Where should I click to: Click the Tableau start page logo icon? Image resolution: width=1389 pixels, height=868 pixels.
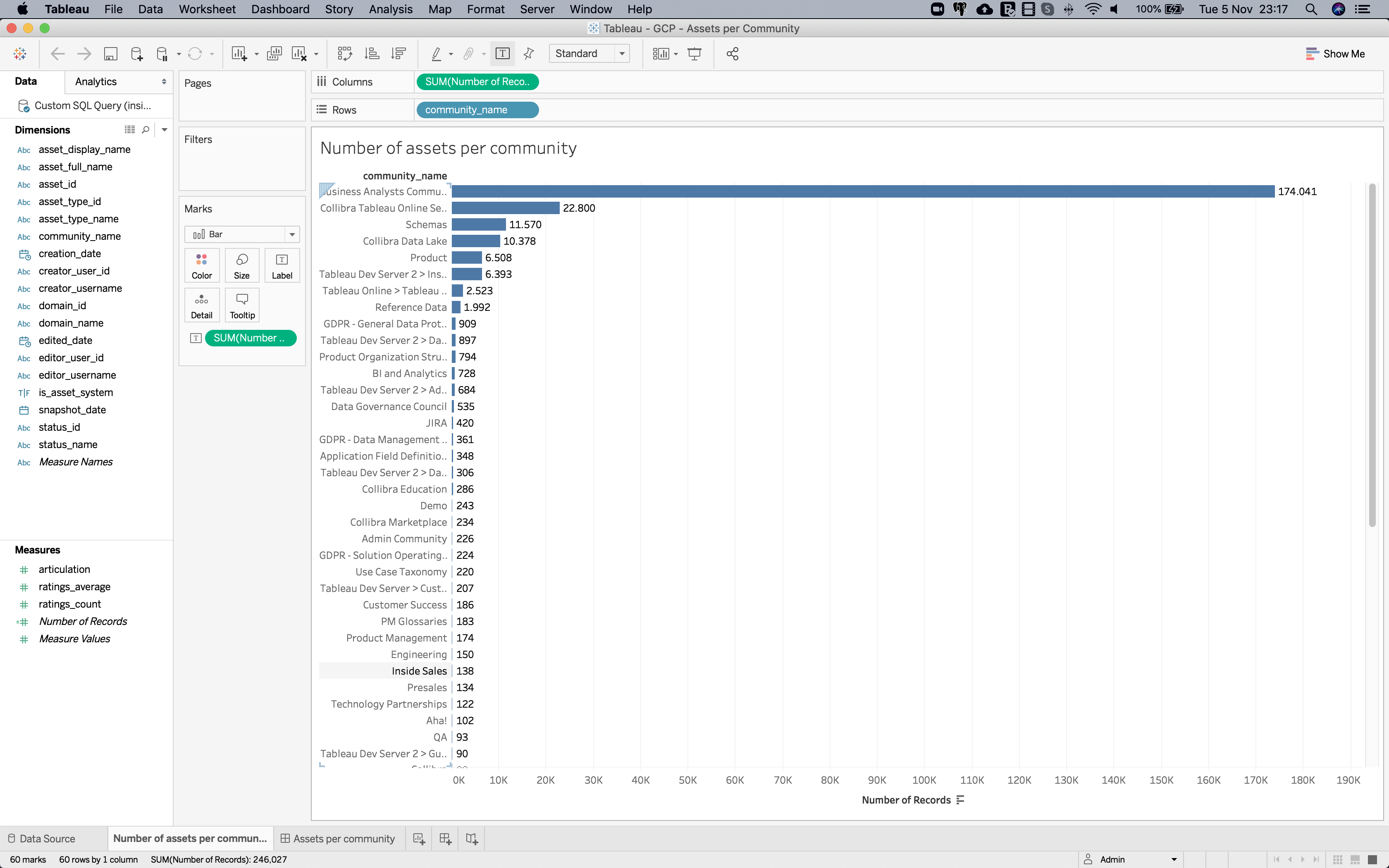point(20,53)
